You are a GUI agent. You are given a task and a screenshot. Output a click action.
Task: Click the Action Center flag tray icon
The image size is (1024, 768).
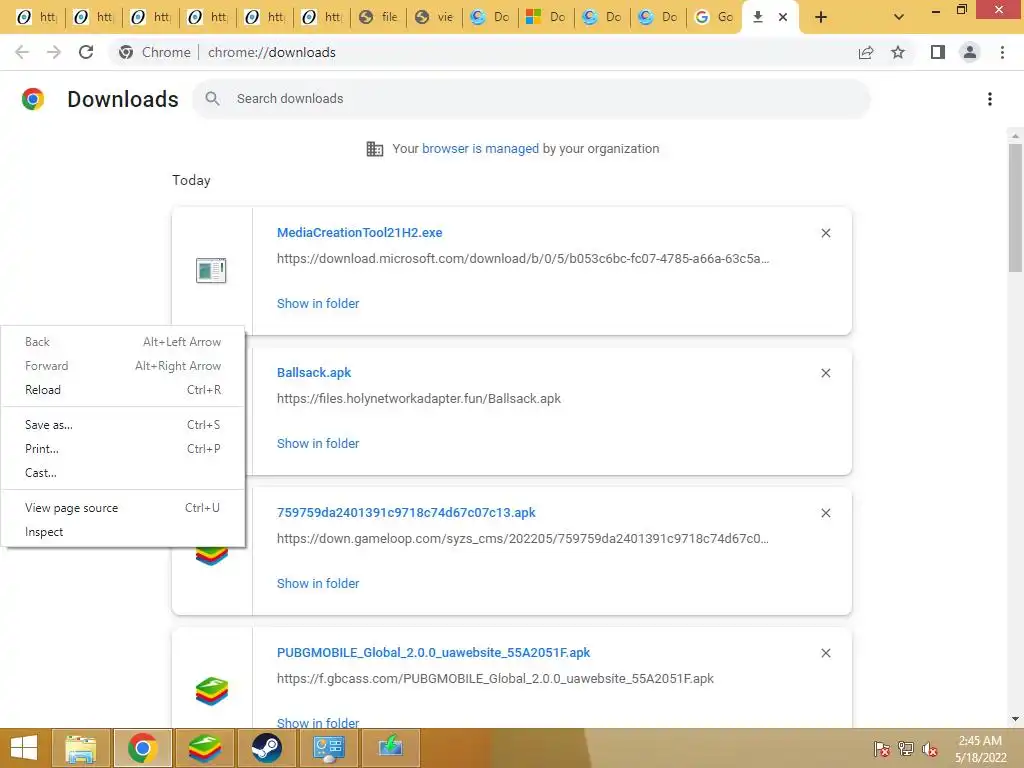881,749
